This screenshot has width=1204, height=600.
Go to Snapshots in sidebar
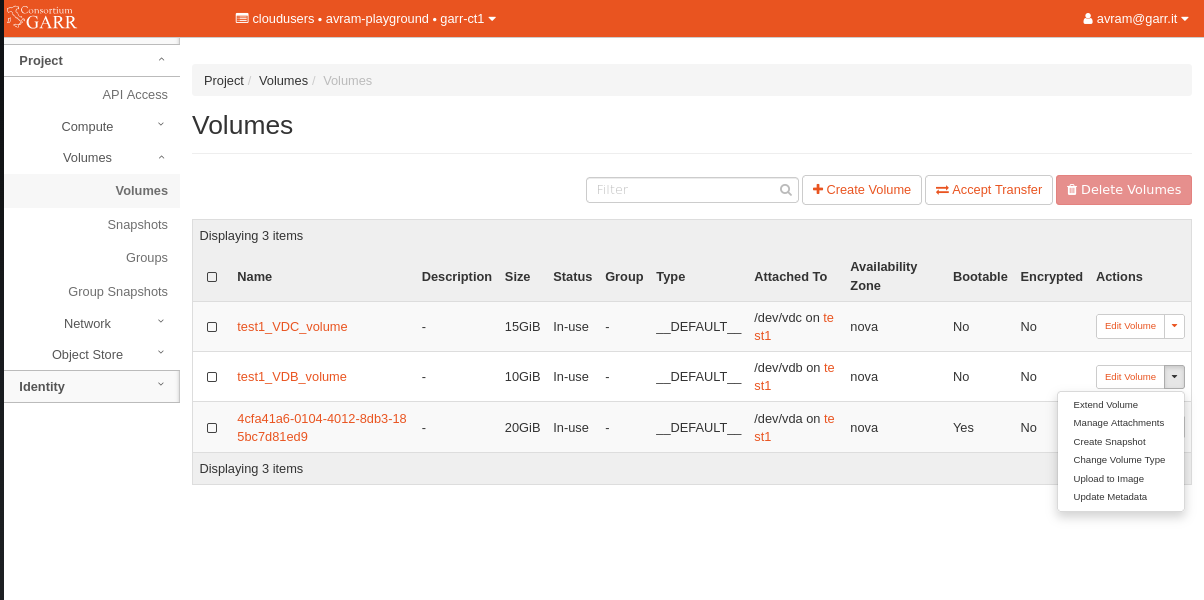(x=137, y=225)
